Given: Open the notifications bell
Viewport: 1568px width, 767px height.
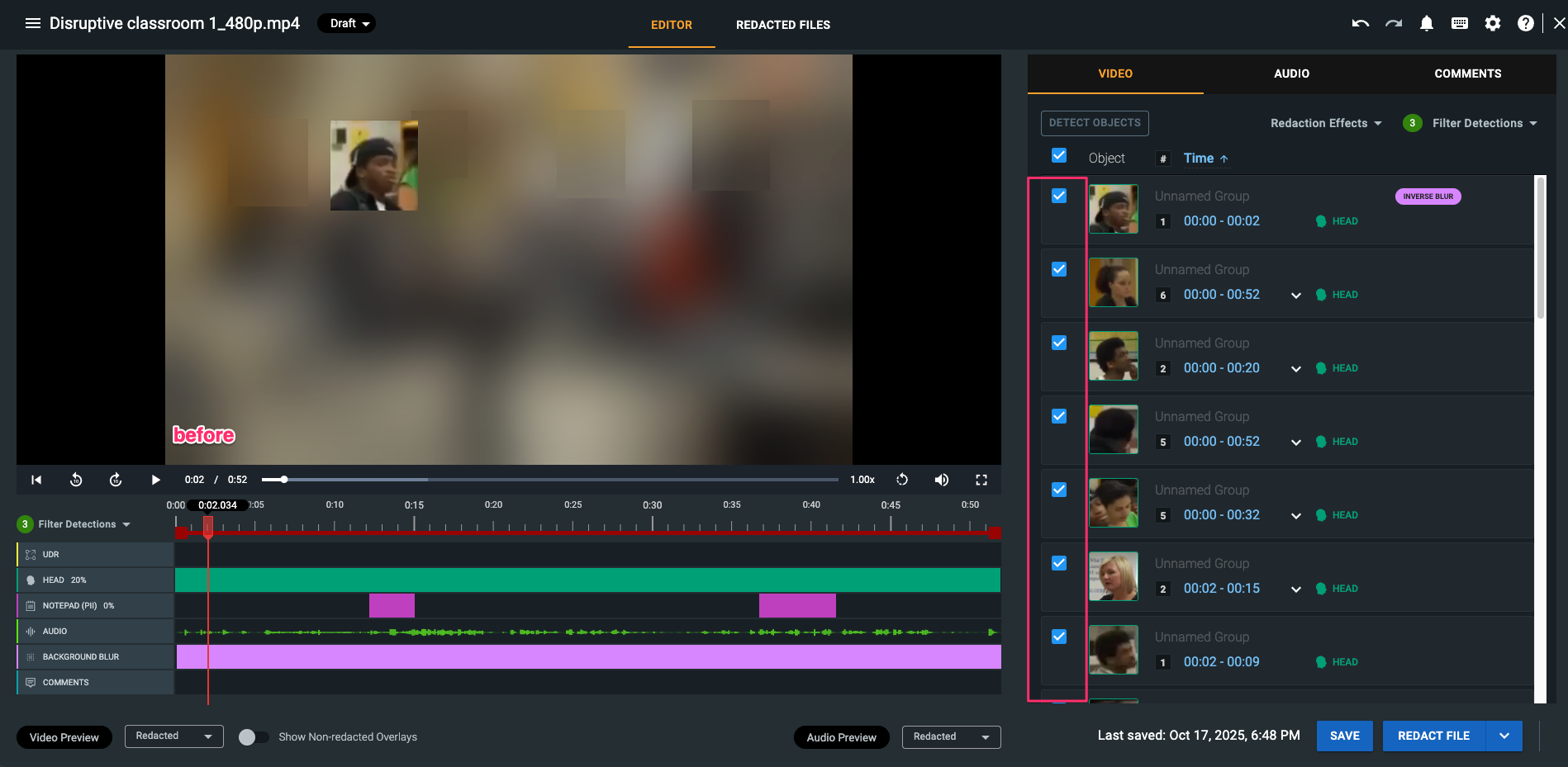Looking at the screenshot, I should 1426,23.
